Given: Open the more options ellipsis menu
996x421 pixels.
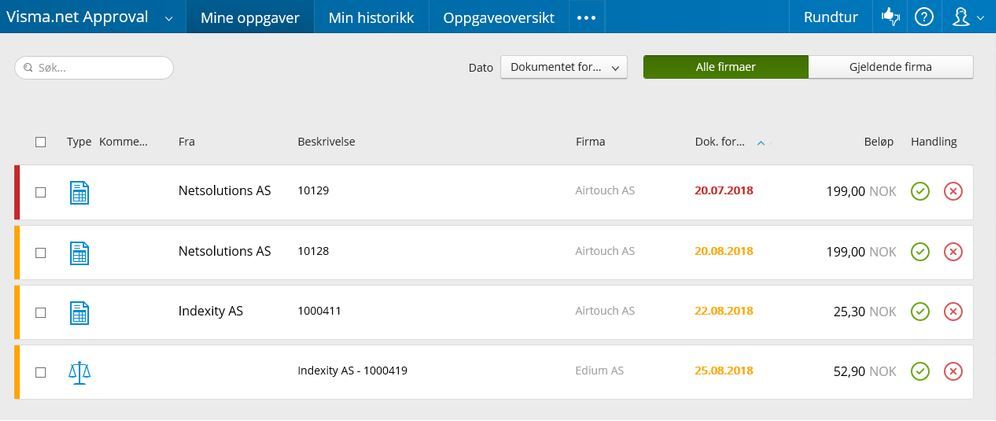Looking at the screenshot, I should pos(586,18).
